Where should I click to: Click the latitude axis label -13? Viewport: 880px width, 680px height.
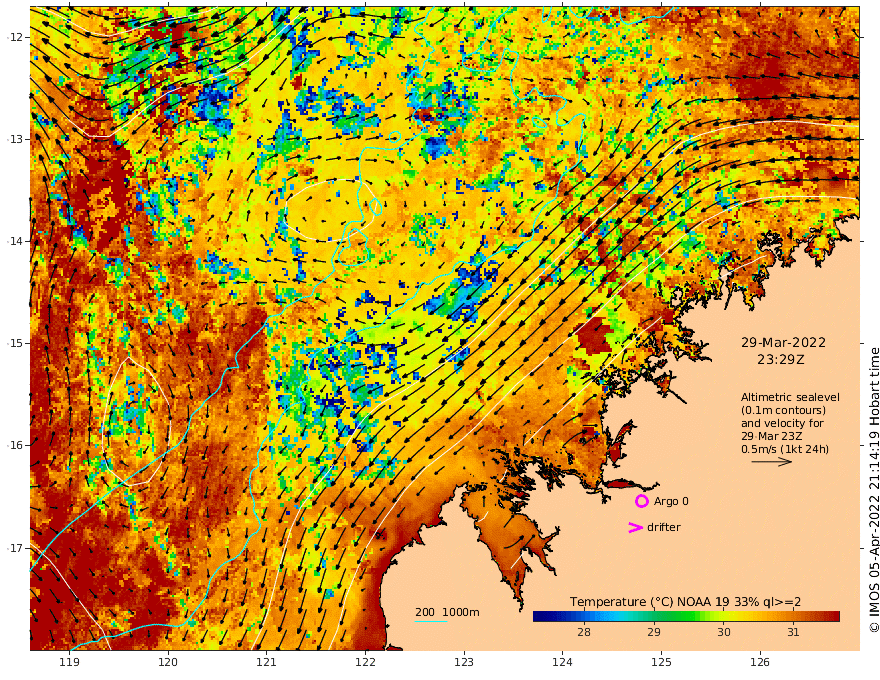point(15,139)
